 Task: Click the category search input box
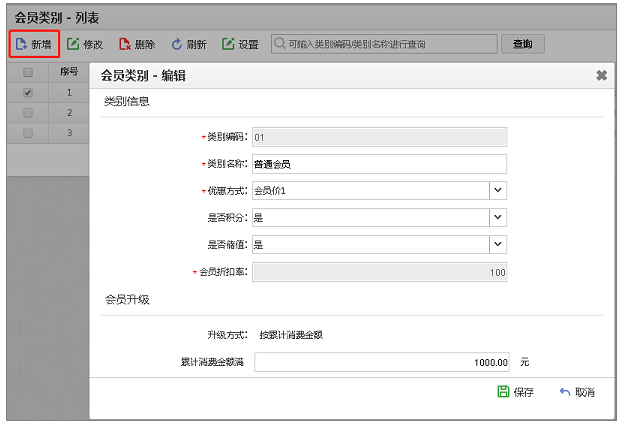click(385, 44)
